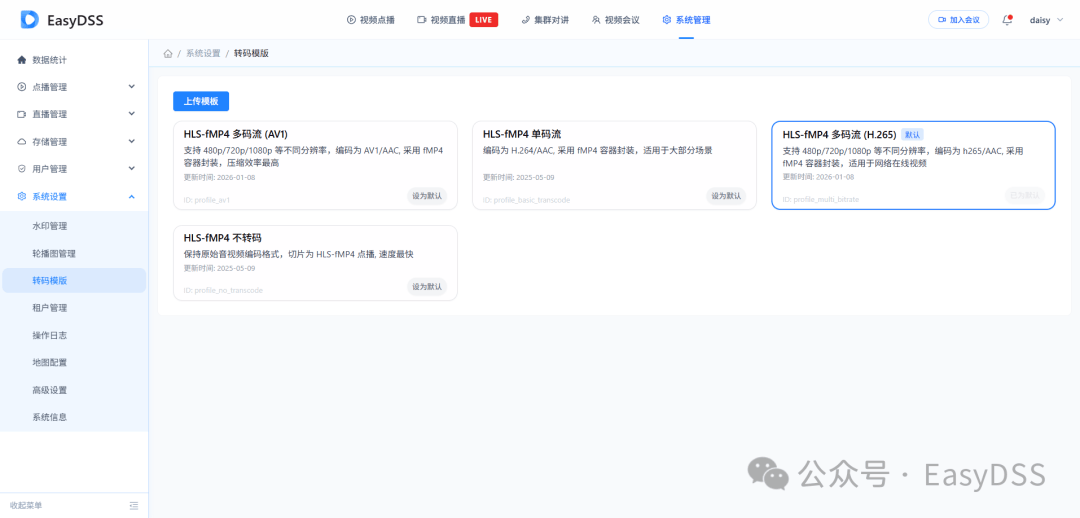1080x518 pixels.
Task: Open the 视频点播 top menu
Action: (371, 20)
